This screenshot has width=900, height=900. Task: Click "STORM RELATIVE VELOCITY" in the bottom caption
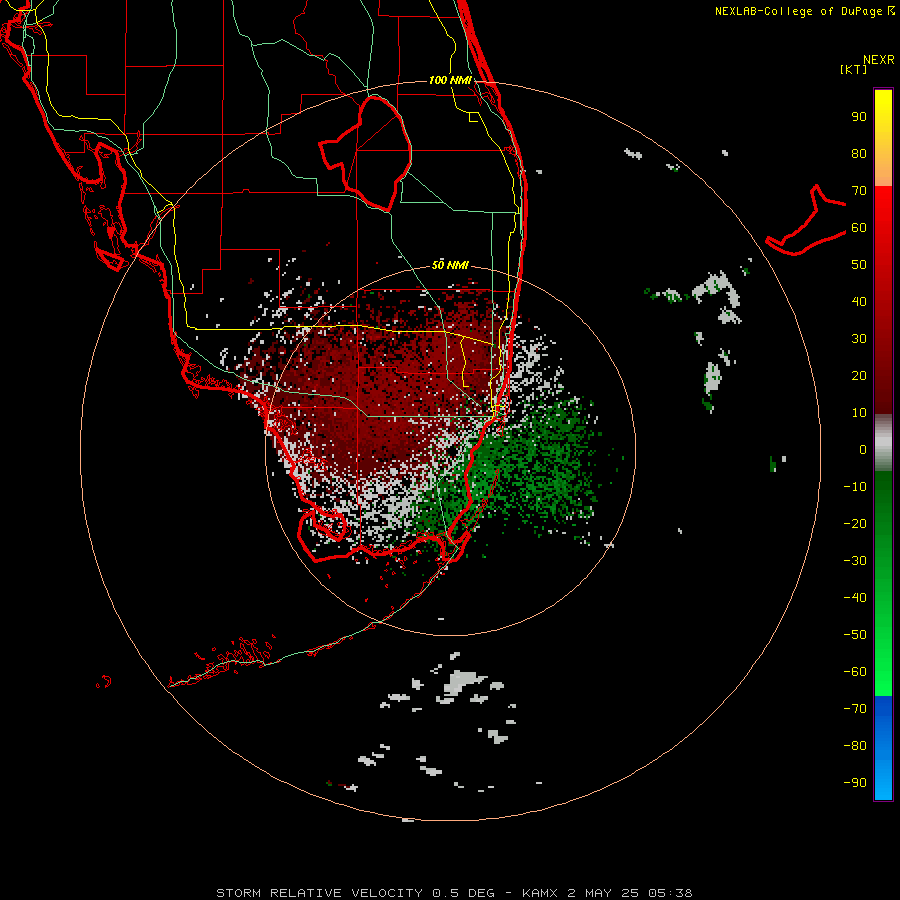click(320, 893)
